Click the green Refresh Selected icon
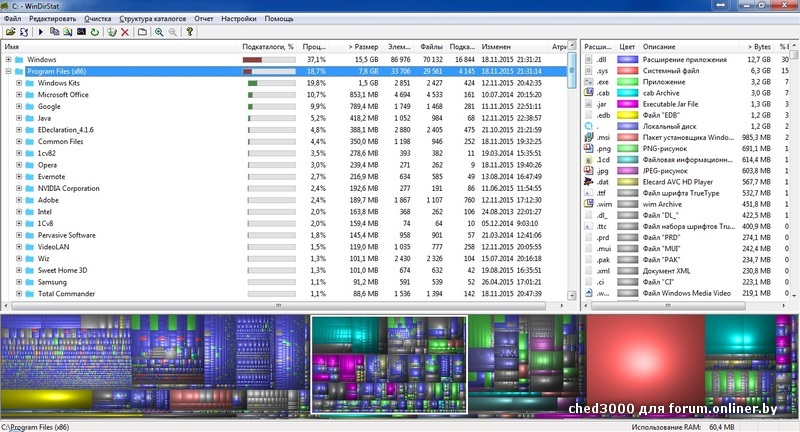800x432 pixels. click(x=95, y=32)
